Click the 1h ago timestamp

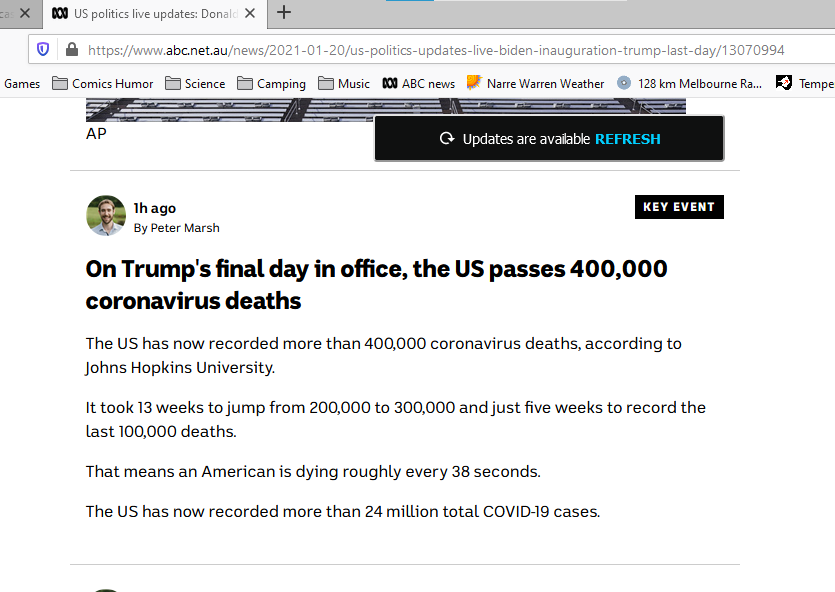click(x=154, y=208)
